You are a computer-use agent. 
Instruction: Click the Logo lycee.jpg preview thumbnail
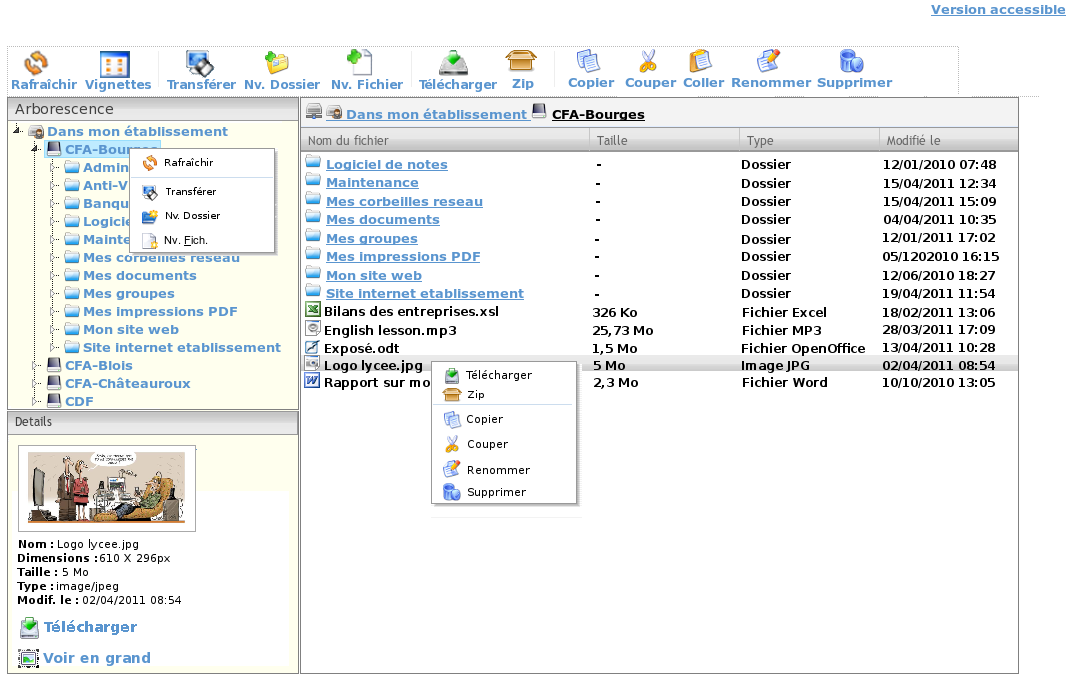point(107,487)
